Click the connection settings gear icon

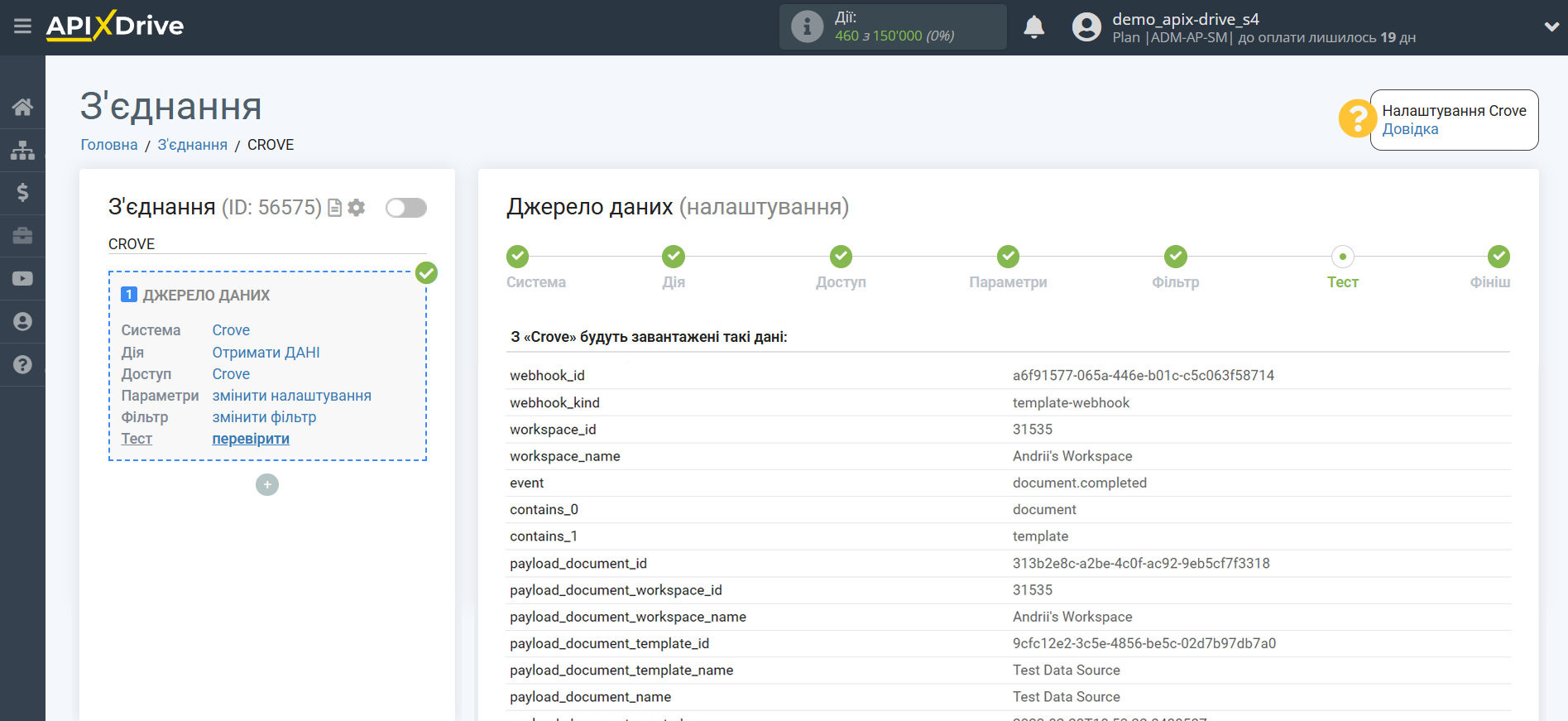click(x=357, y=208)
